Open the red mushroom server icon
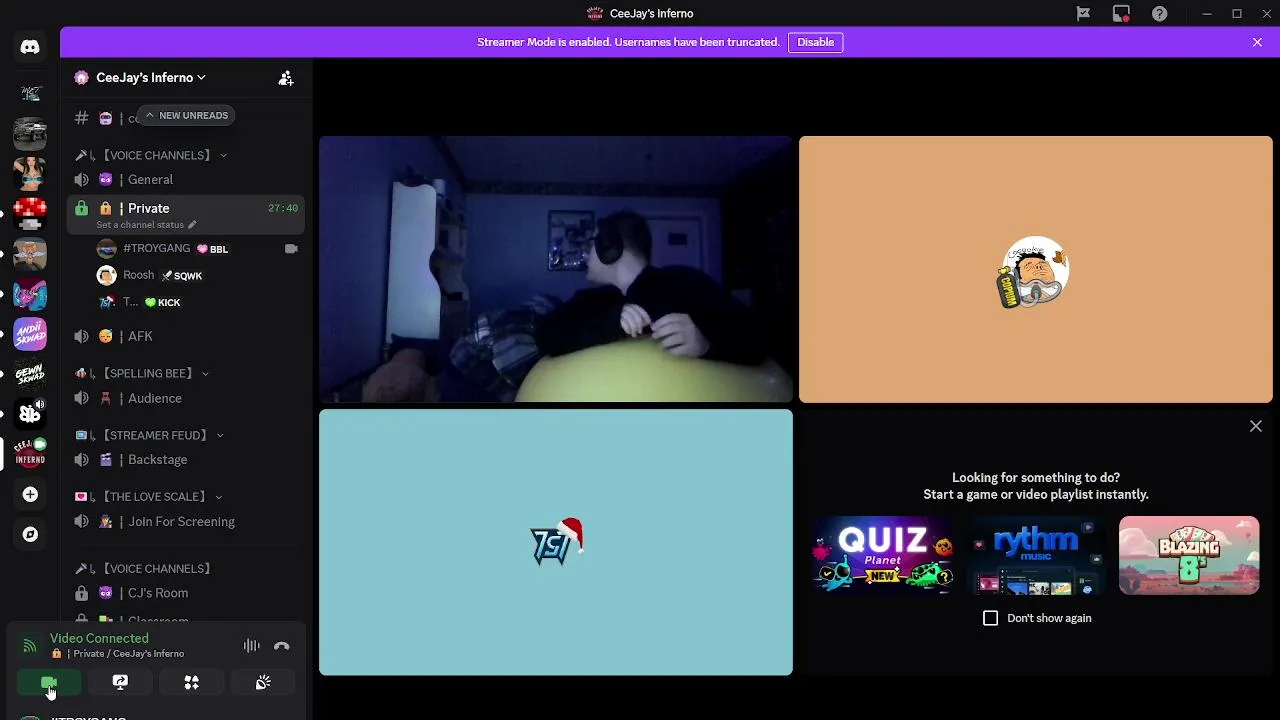1280x720 pixels. [30, 213]
